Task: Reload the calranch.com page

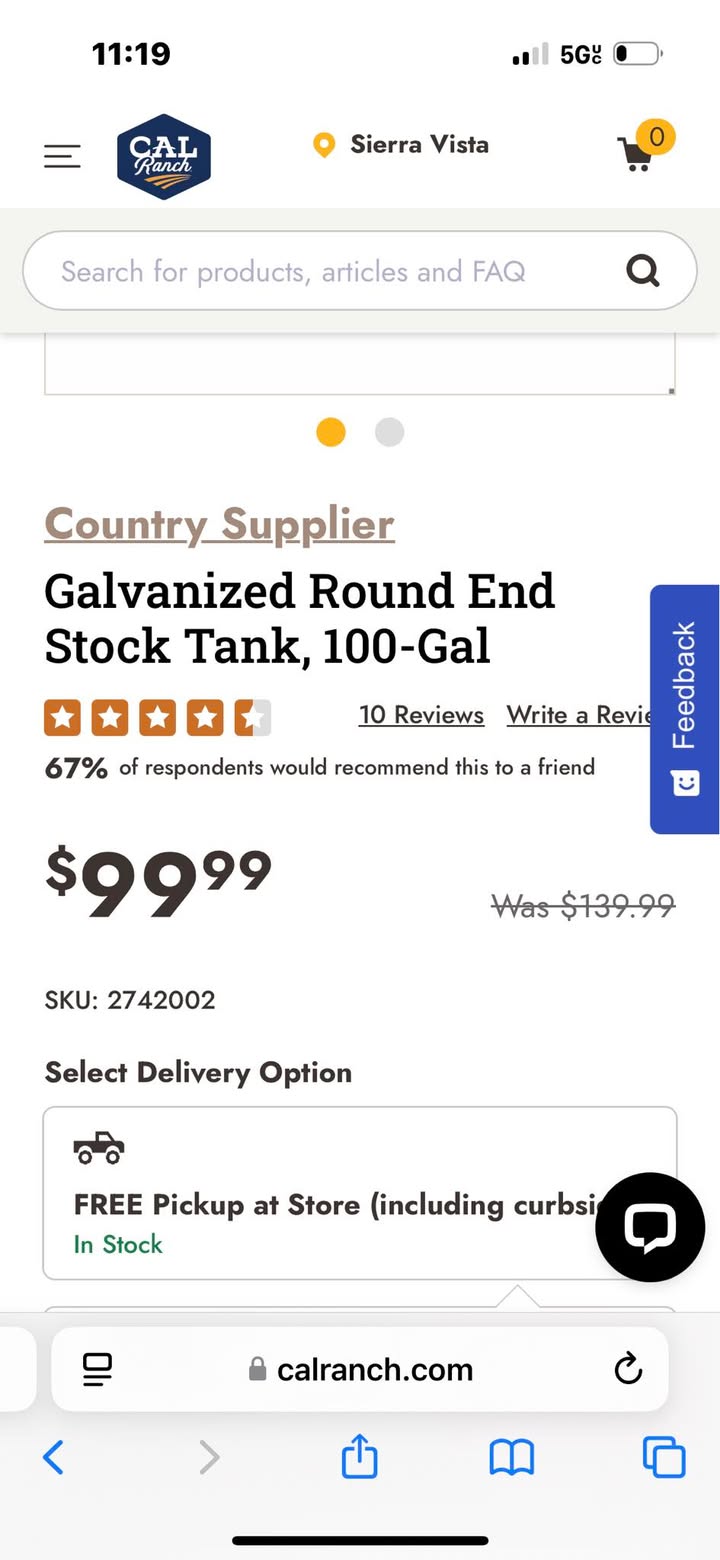Action: pyautogui.click(x=628, y=1369)
